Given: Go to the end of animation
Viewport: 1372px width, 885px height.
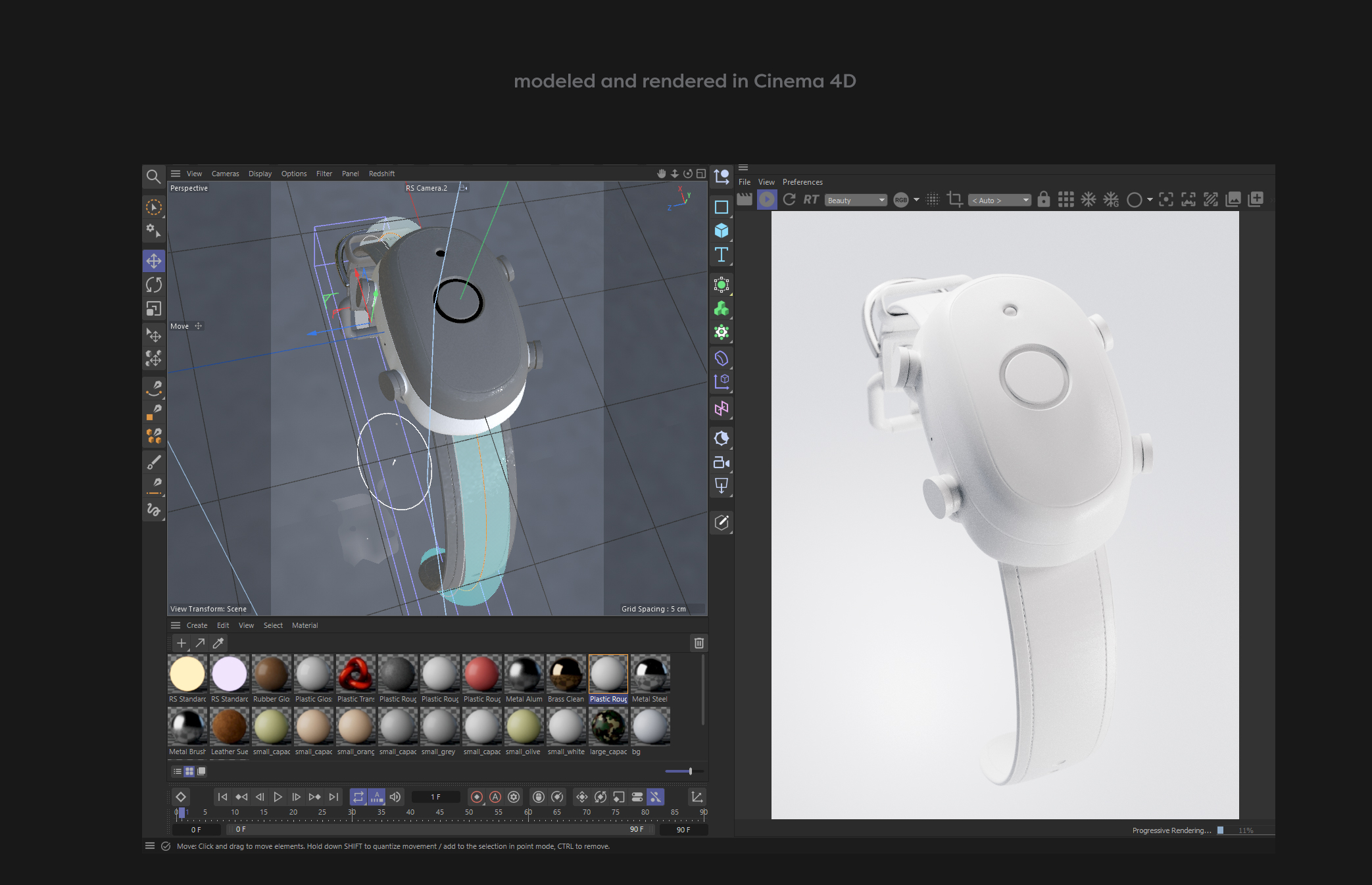Looking at the screenshot, I should pos(334,797).
